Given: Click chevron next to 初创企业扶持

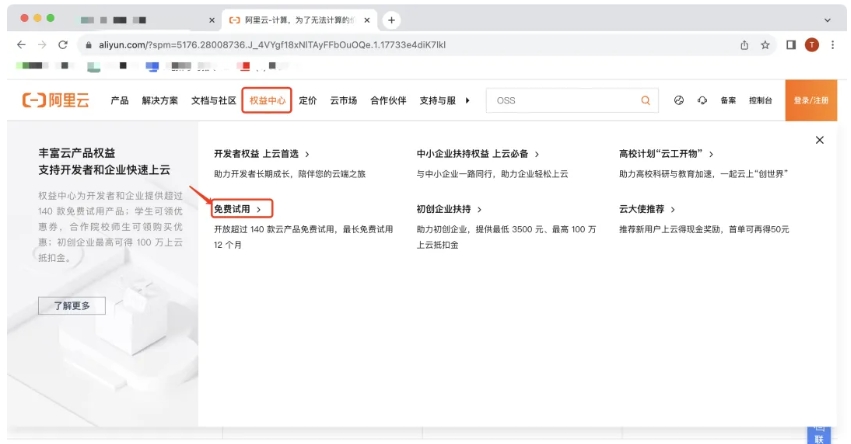Looking at the screenshot, I should 479,210.
